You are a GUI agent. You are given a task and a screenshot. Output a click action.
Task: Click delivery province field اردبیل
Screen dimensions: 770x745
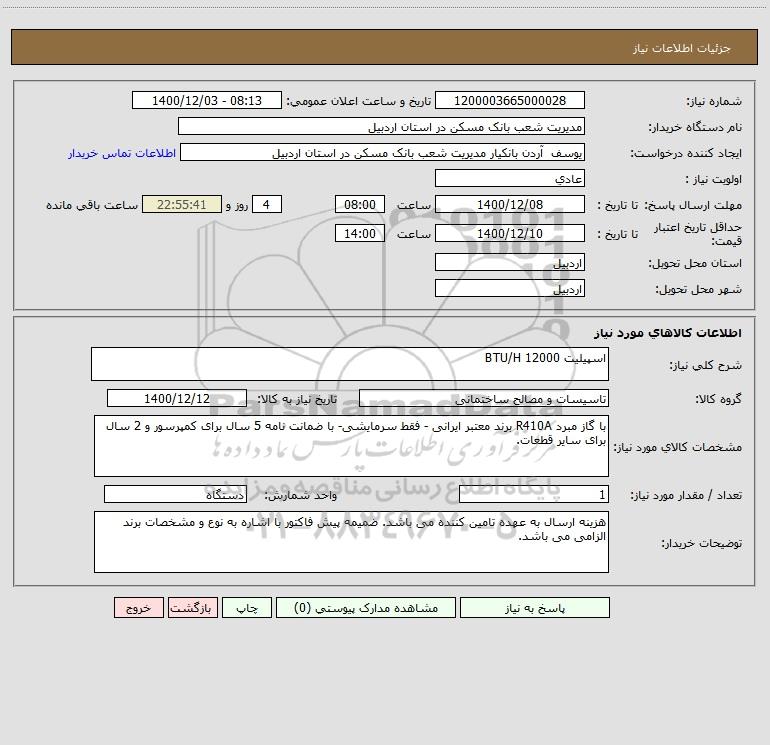(x=510, y=262)
